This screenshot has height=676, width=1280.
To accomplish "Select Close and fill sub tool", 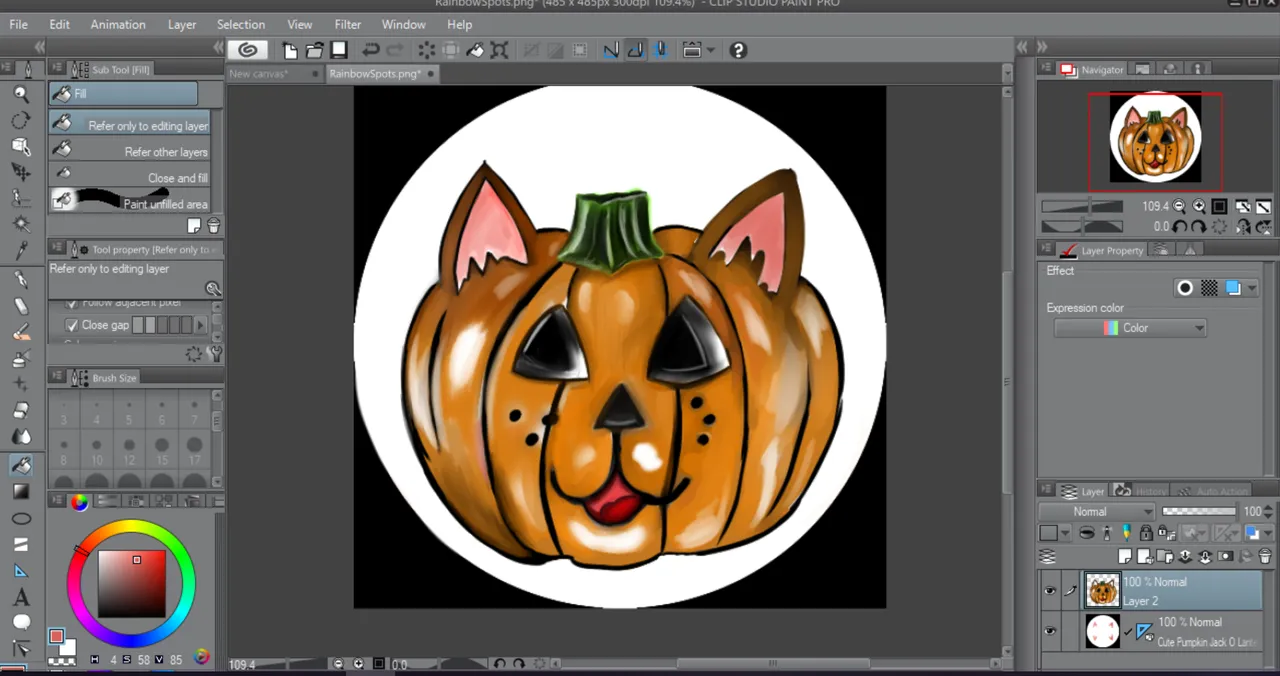I will (x=130, y=178).
